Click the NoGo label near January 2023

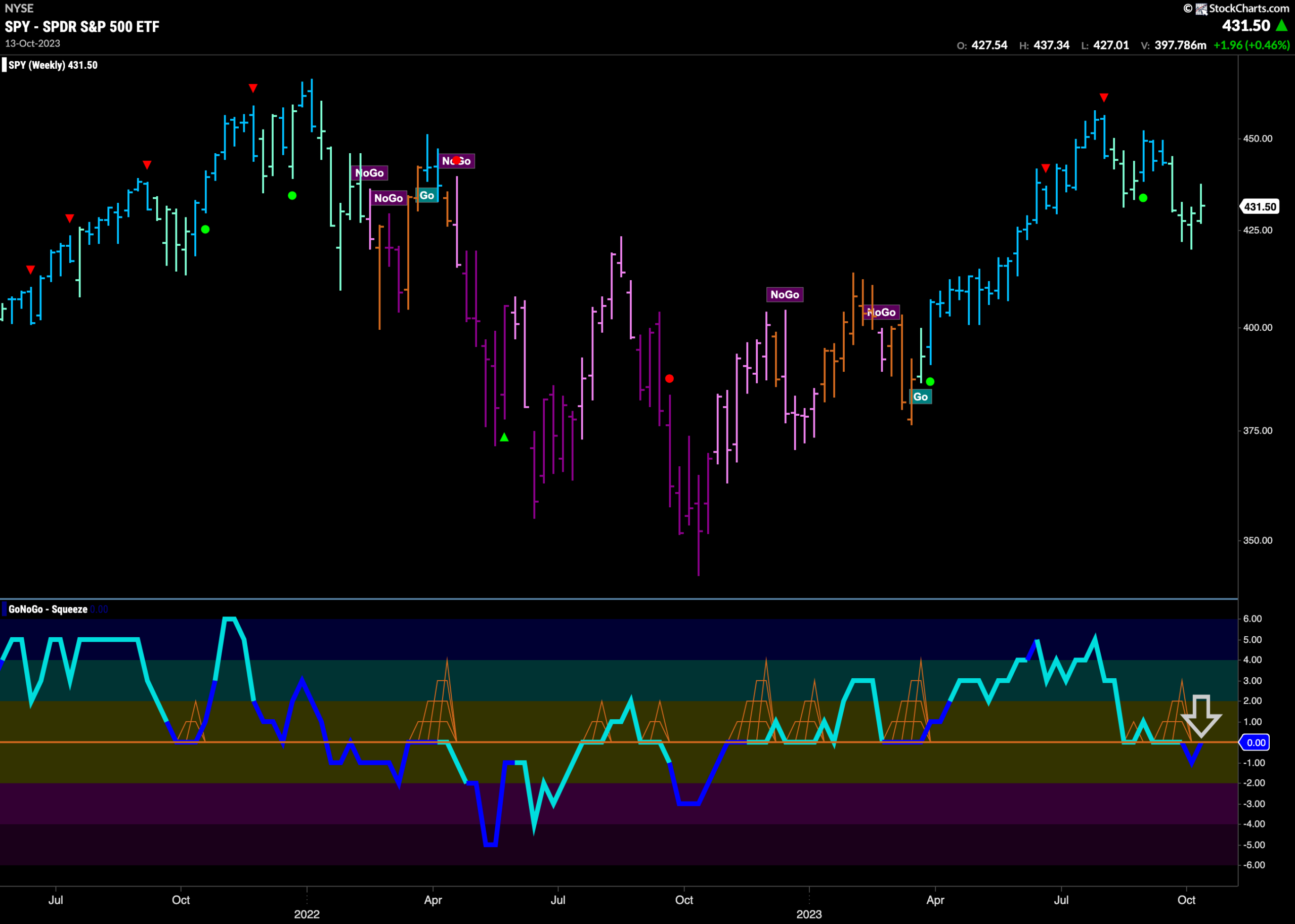coord(785,295)
